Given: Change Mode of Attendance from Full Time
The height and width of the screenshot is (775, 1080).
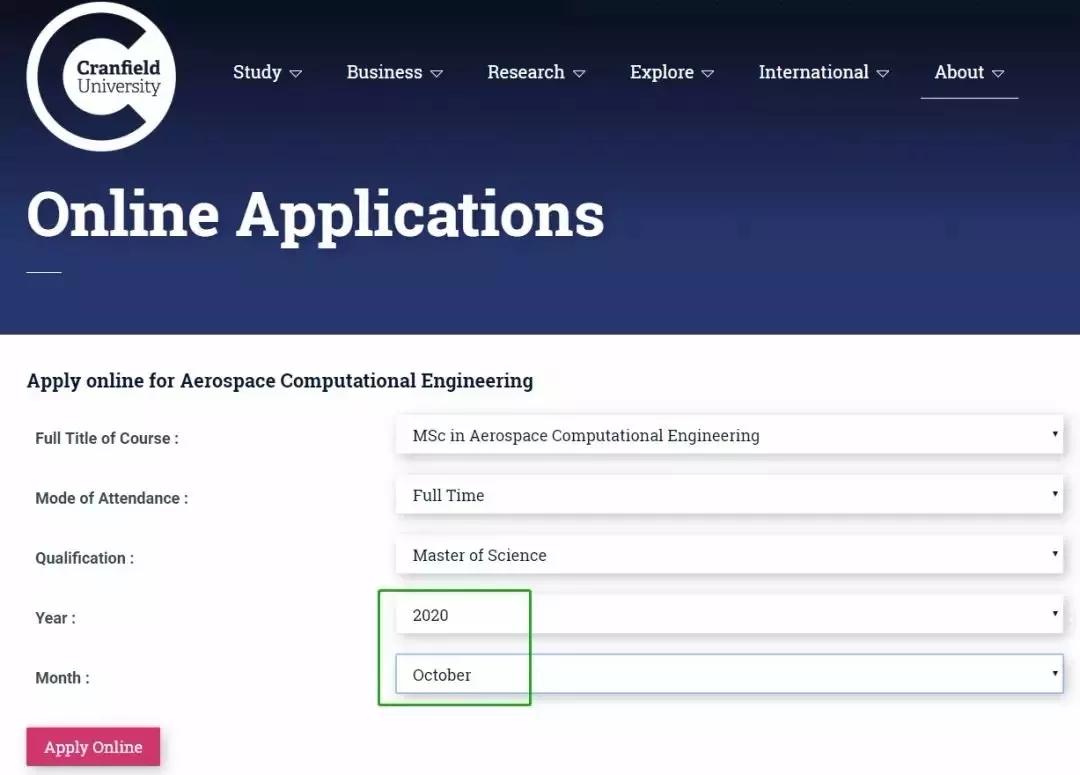Looking at the screenshot, I should click(x=728, y=495).
